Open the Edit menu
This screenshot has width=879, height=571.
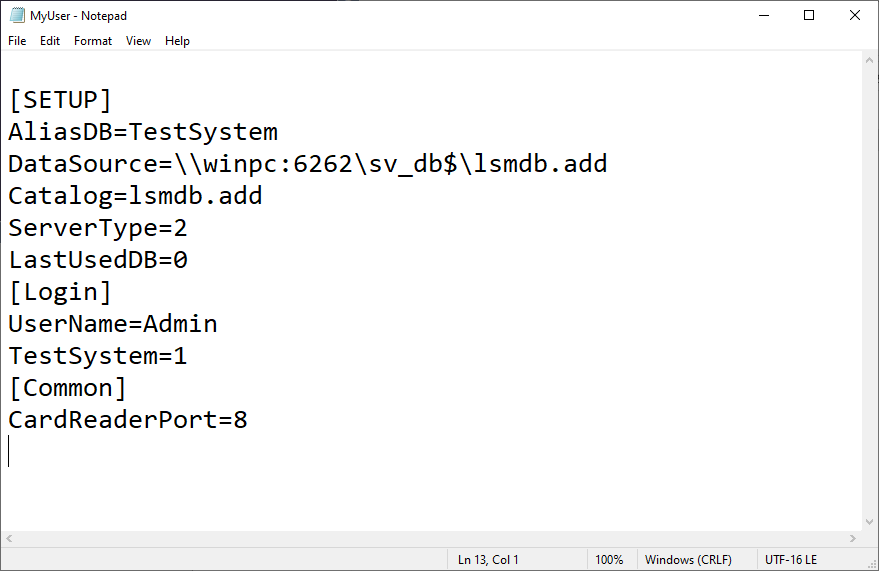(x=50, y=41)
